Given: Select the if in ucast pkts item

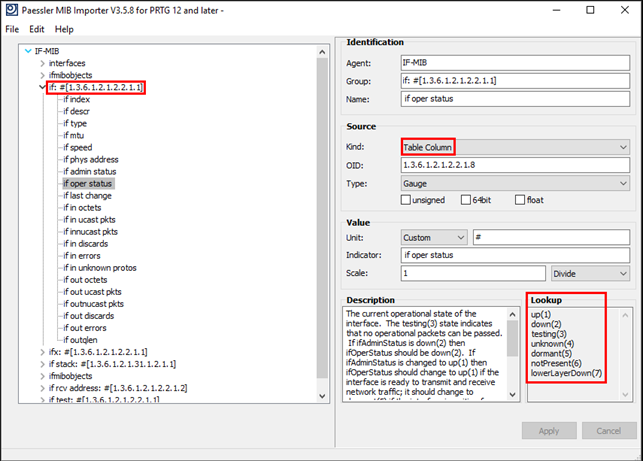Looking at the screenshot, I should [89, 220].
